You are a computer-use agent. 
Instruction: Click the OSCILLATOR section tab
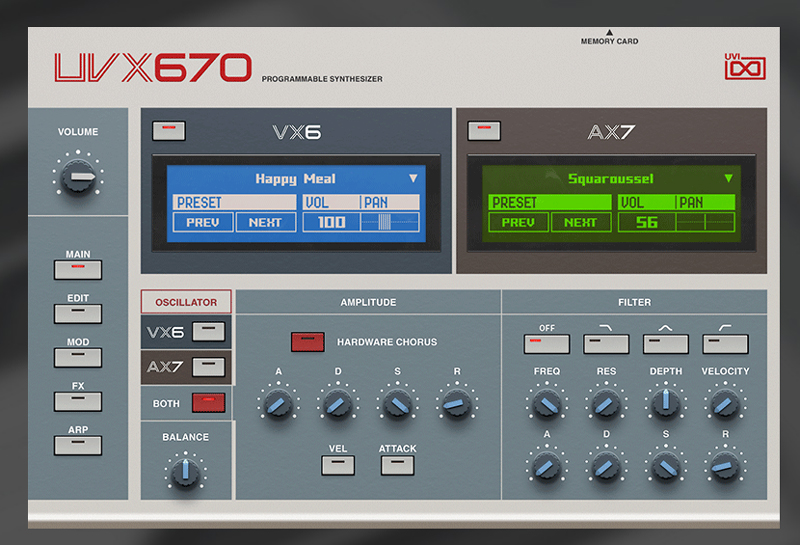tap(186, 302)
